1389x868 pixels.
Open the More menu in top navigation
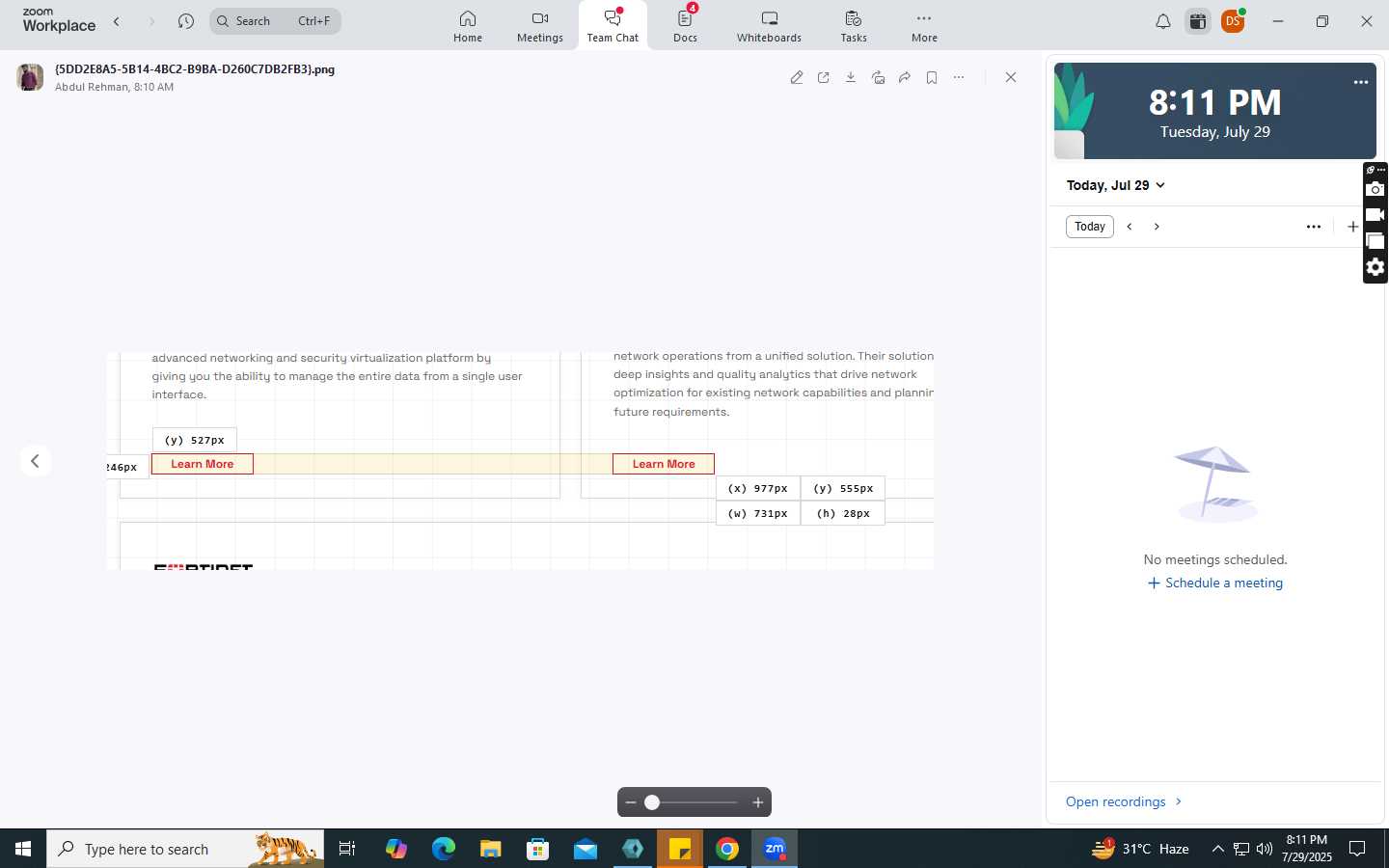[924, 26]
